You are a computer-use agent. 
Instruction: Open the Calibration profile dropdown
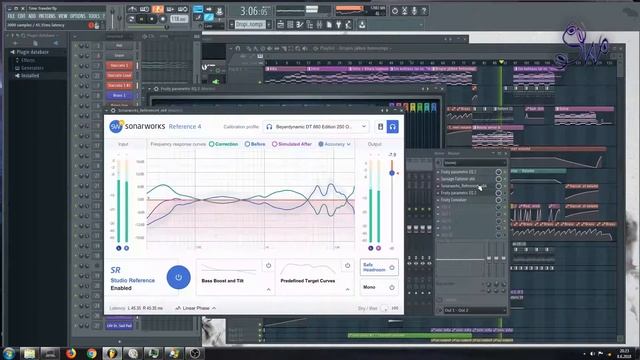[x=316, y=127]
